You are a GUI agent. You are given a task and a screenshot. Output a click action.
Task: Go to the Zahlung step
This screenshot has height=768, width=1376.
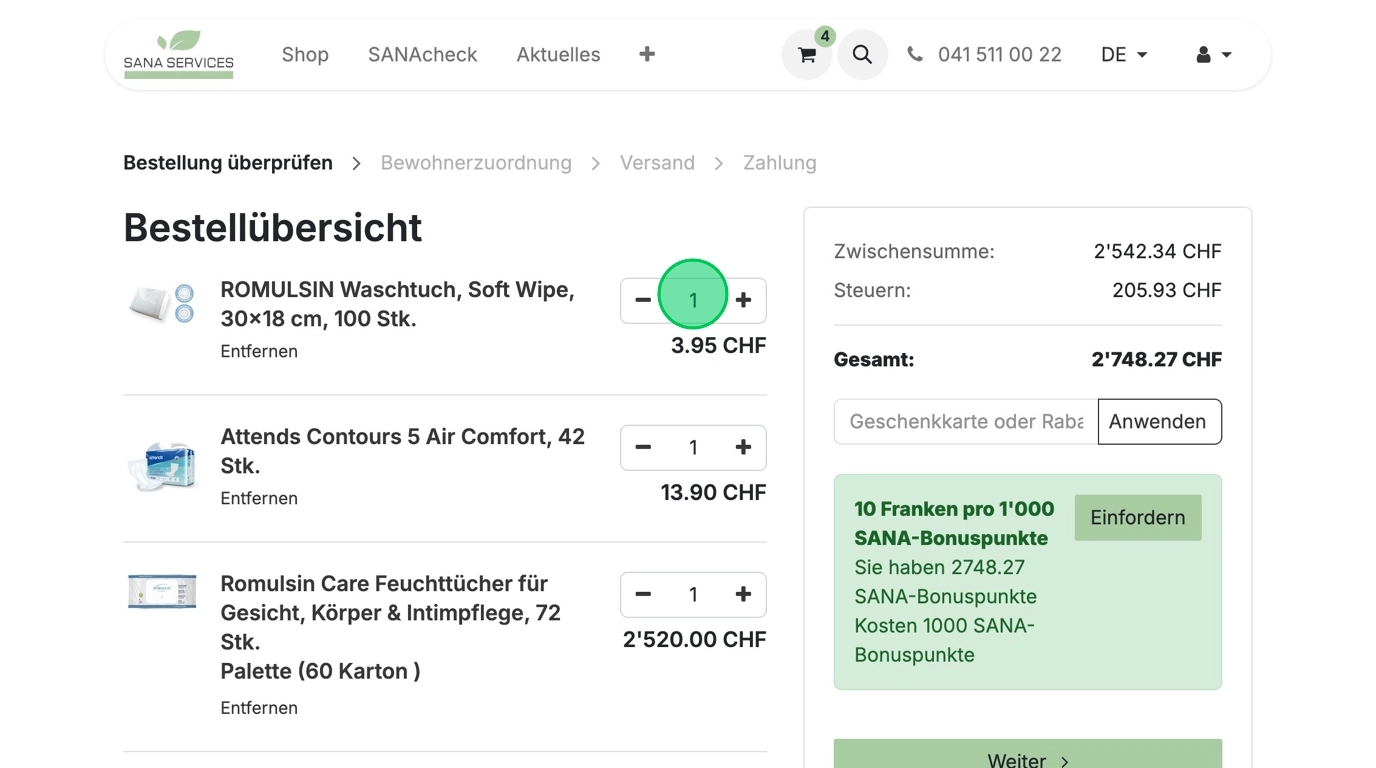click(780, 163)
